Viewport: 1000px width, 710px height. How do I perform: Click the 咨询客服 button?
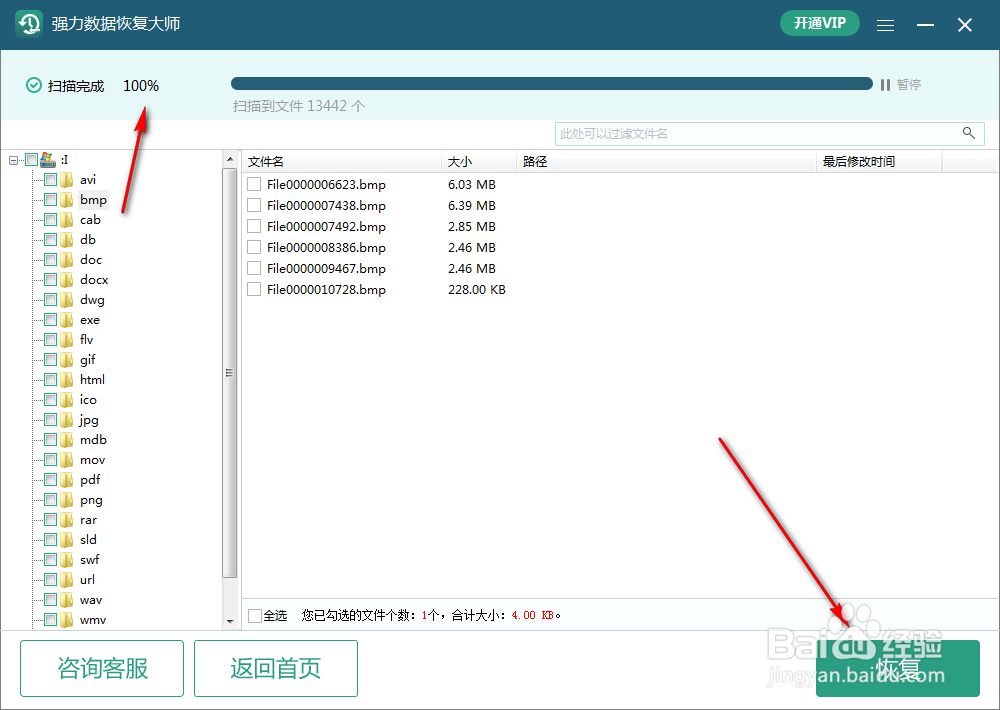102,669
